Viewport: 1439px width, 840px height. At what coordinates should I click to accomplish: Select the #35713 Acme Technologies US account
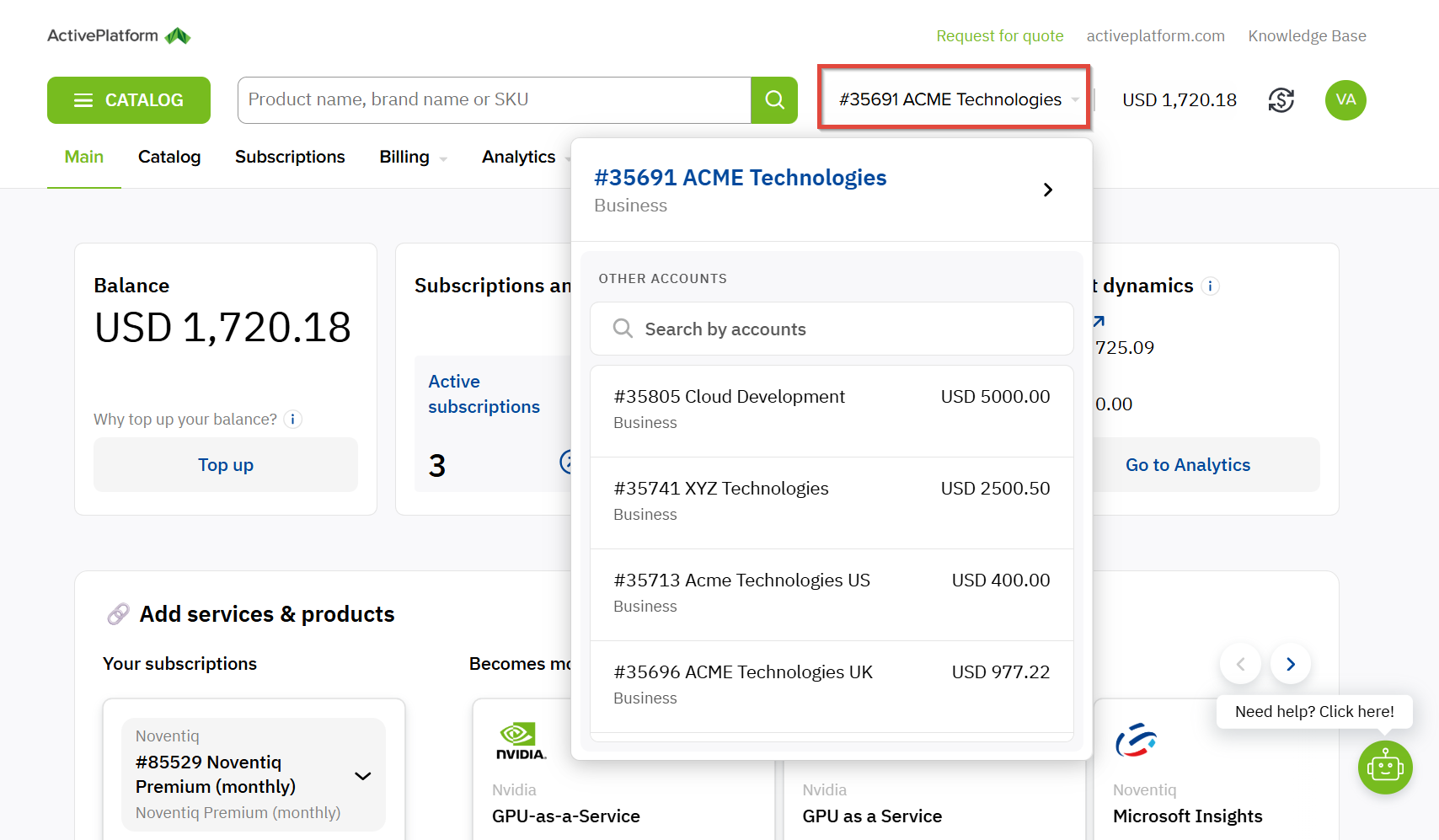coord(832,595)
